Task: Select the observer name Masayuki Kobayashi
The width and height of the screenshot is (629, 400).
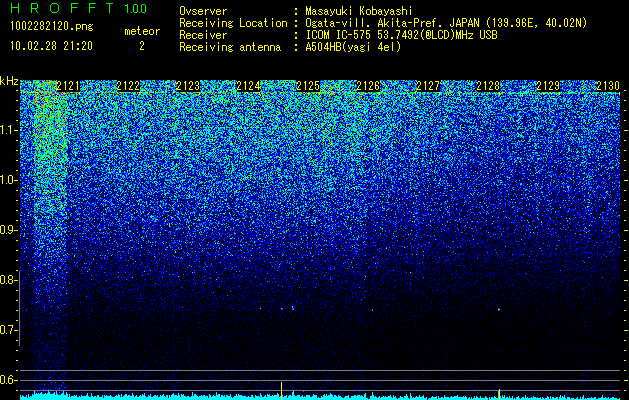Action: pyautogui.click(x=359, y=11)
